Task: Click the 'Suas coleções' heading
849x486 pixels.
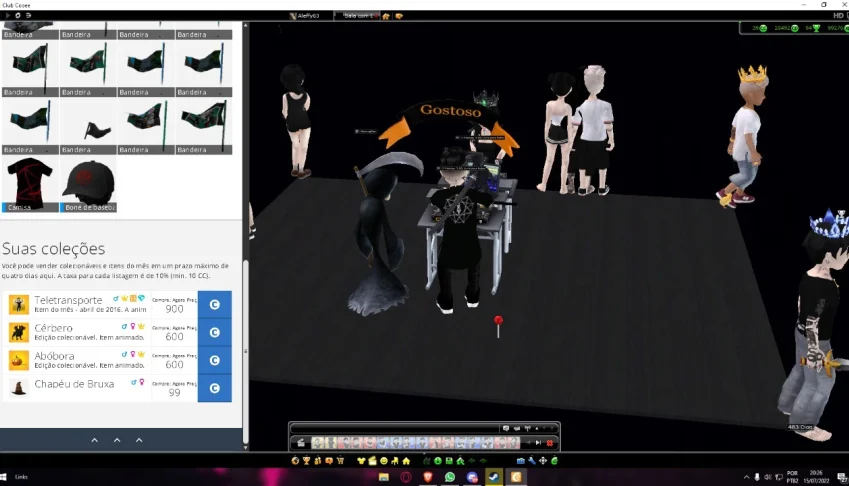Action: (54, 248)
